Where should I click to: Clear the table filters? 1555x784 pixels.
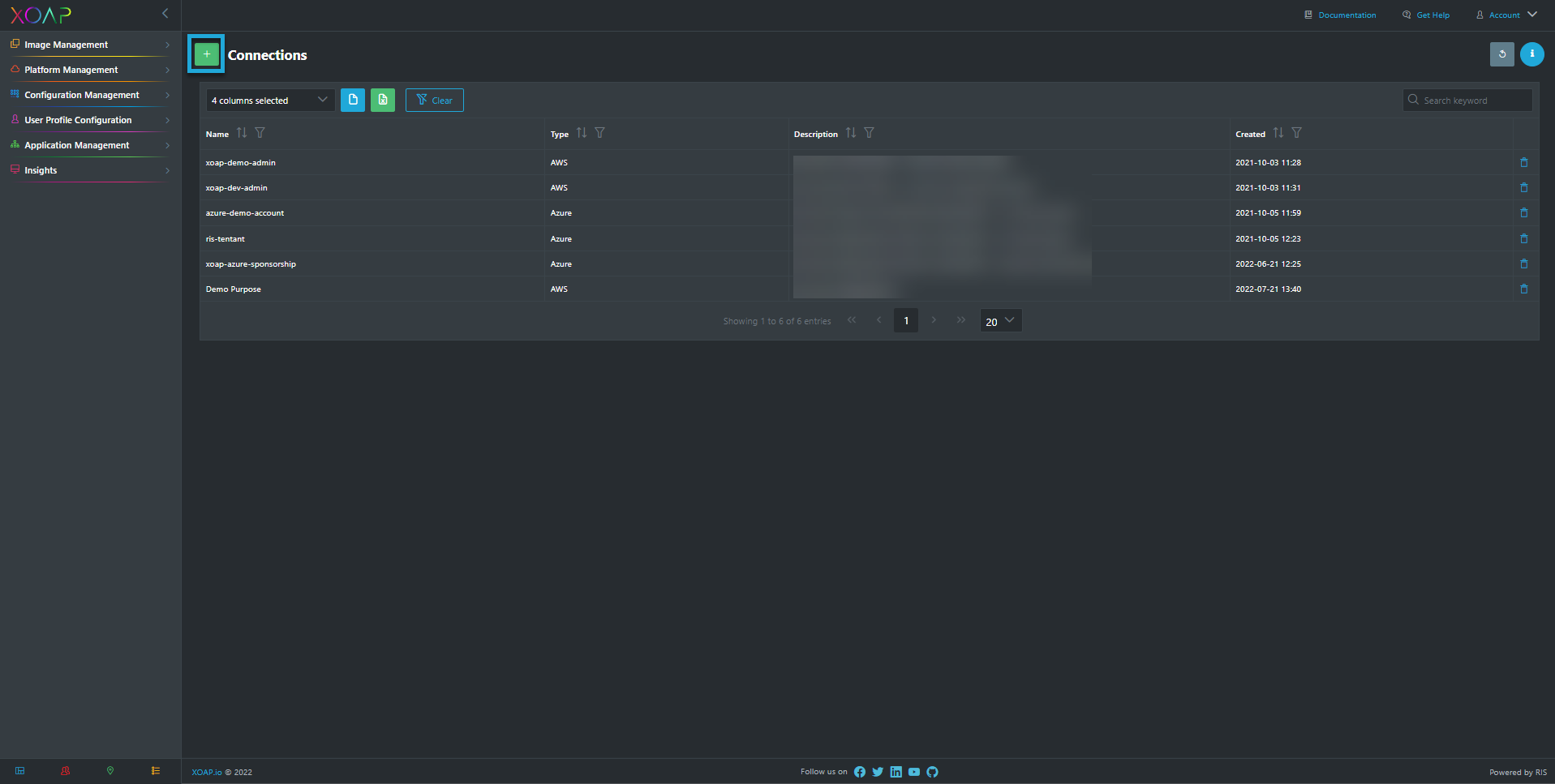coord(435,100)
